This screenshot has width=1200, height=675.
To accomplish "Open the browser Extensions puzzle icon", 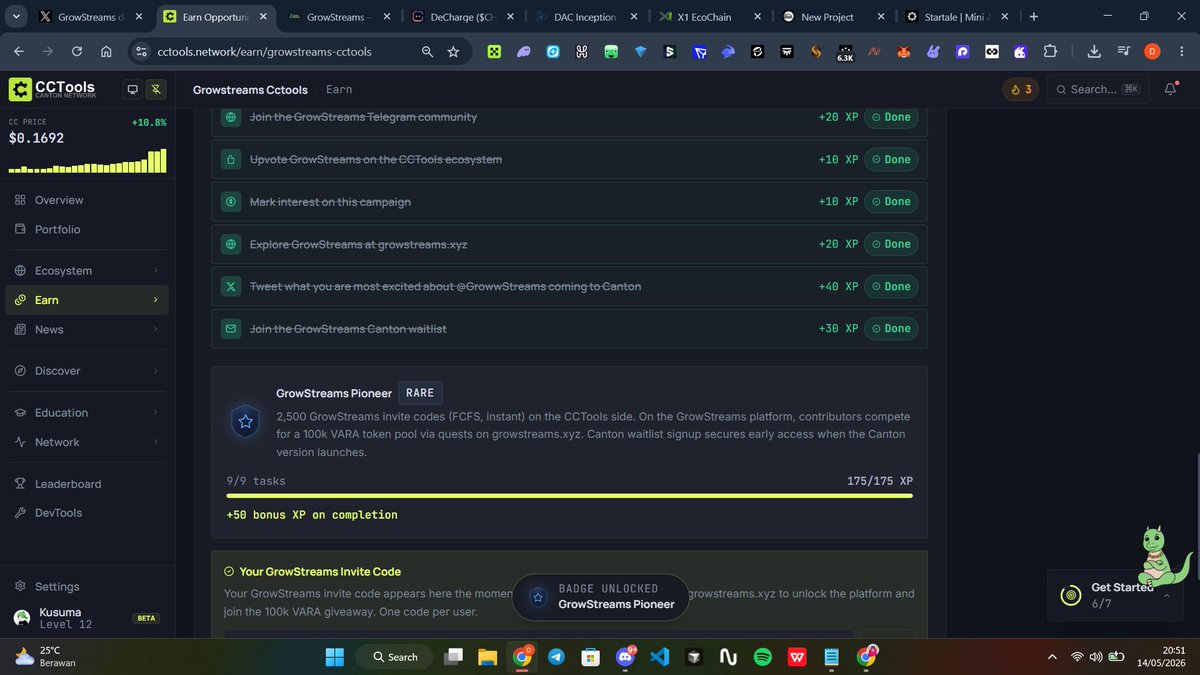I will (x=1050, y=52).
